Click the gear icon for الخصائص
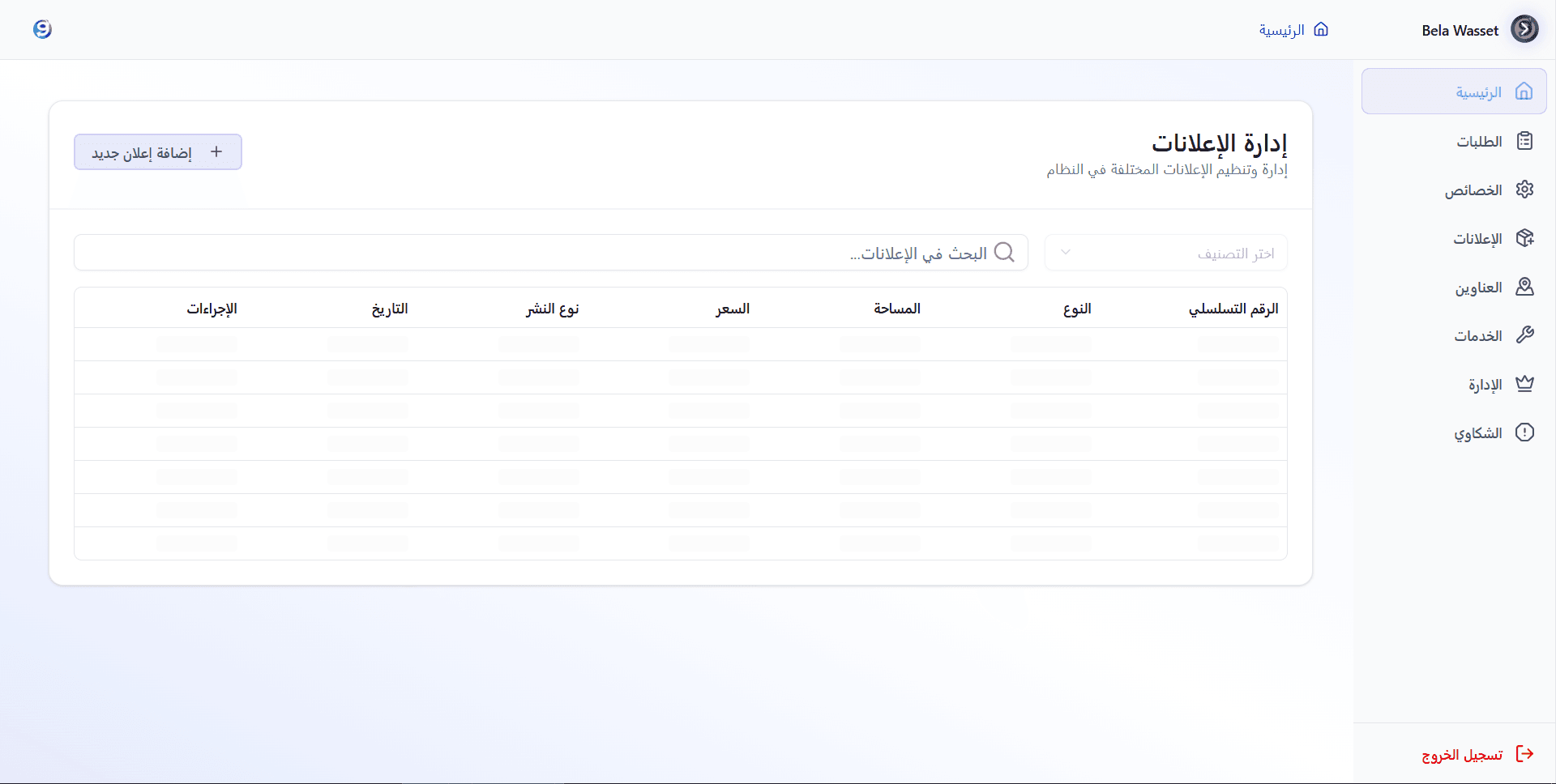Image resolution: width=1556 pixels, height=784 pixels. point(1524,190)
